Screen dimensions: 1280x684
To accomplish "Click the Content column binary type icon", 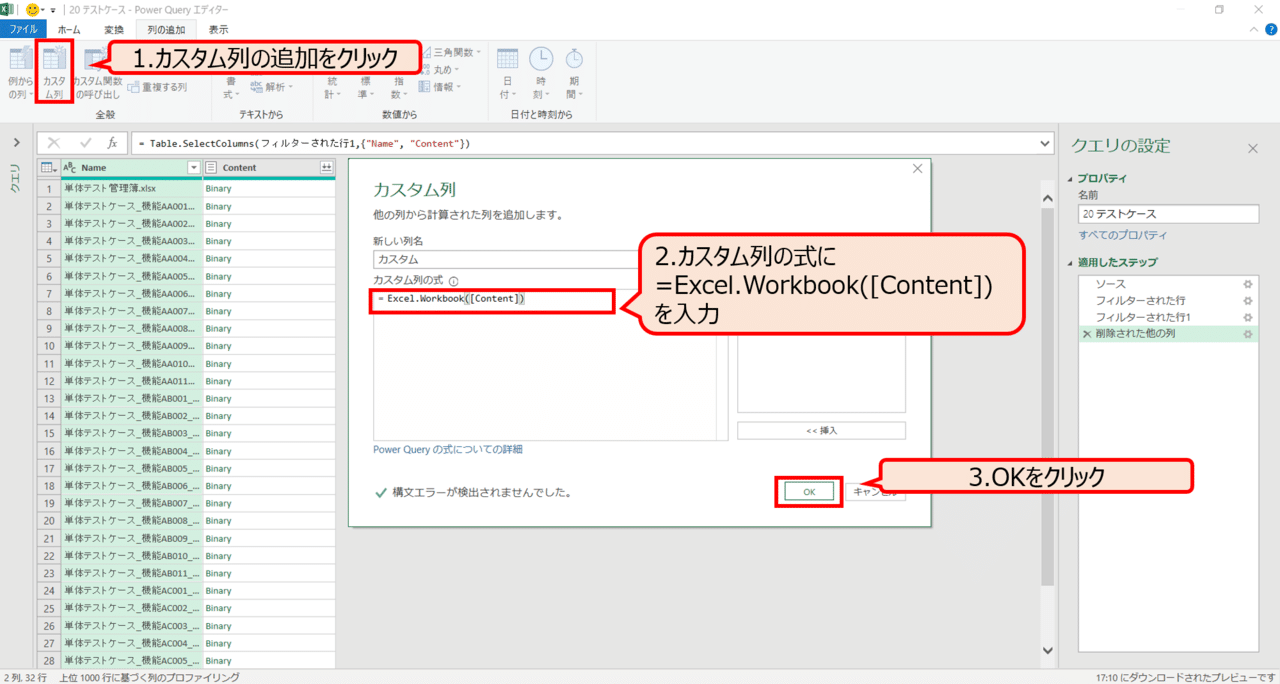I will click(x=211, y=168).
